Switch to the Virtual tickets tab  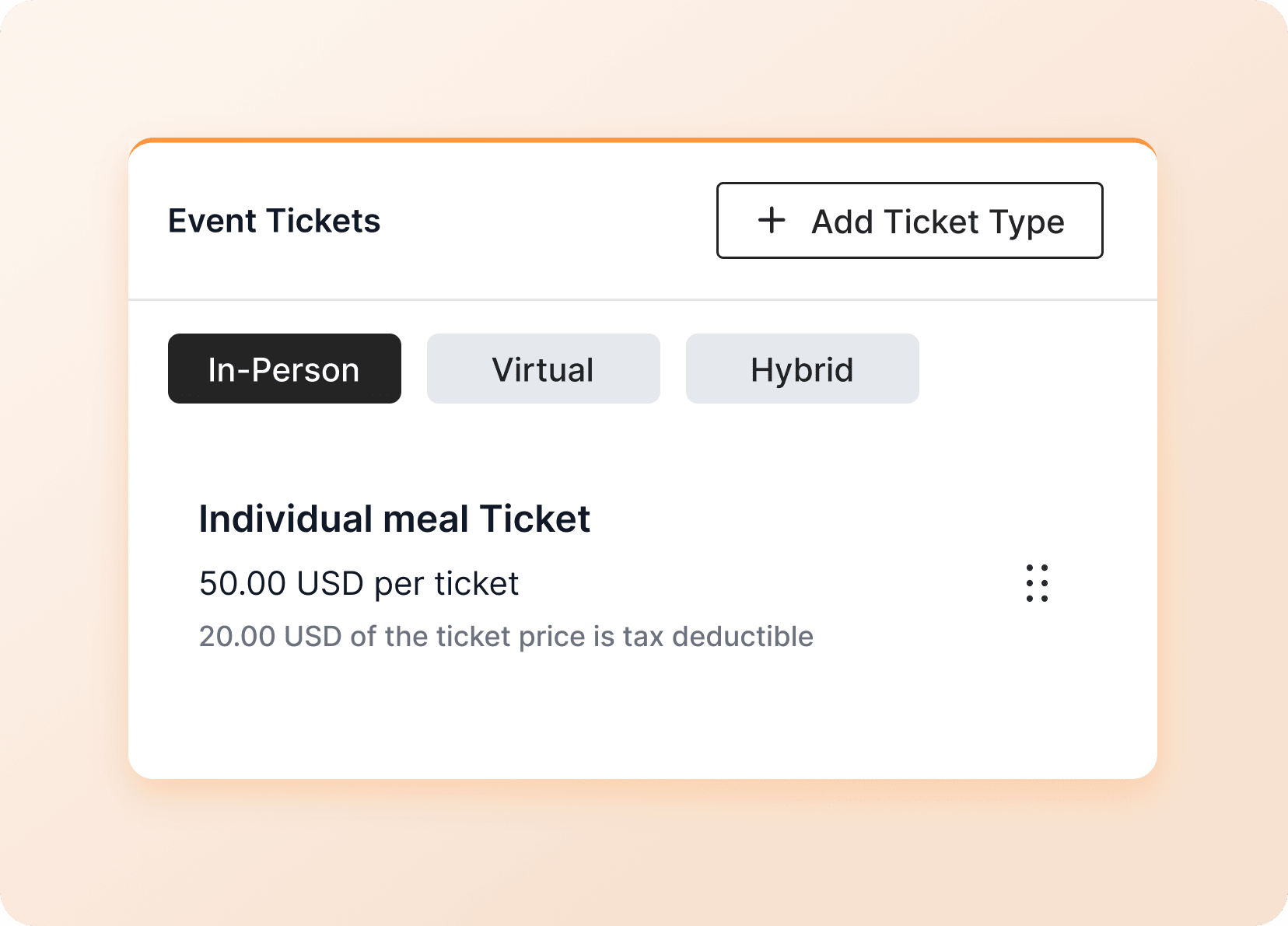543,369
